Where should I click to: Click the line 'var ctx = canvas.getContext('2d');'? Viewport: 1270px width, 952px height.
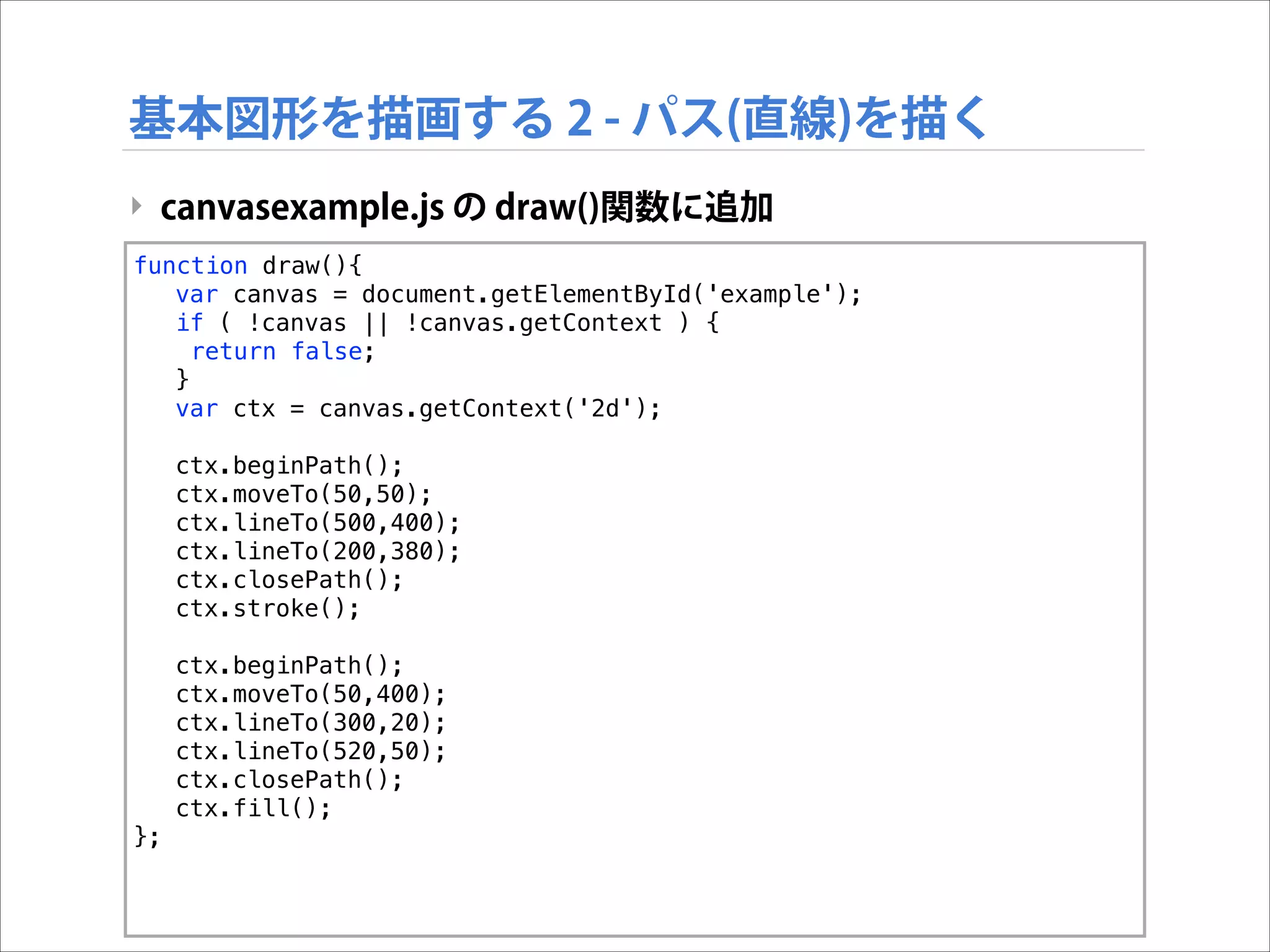pos(419,409)
